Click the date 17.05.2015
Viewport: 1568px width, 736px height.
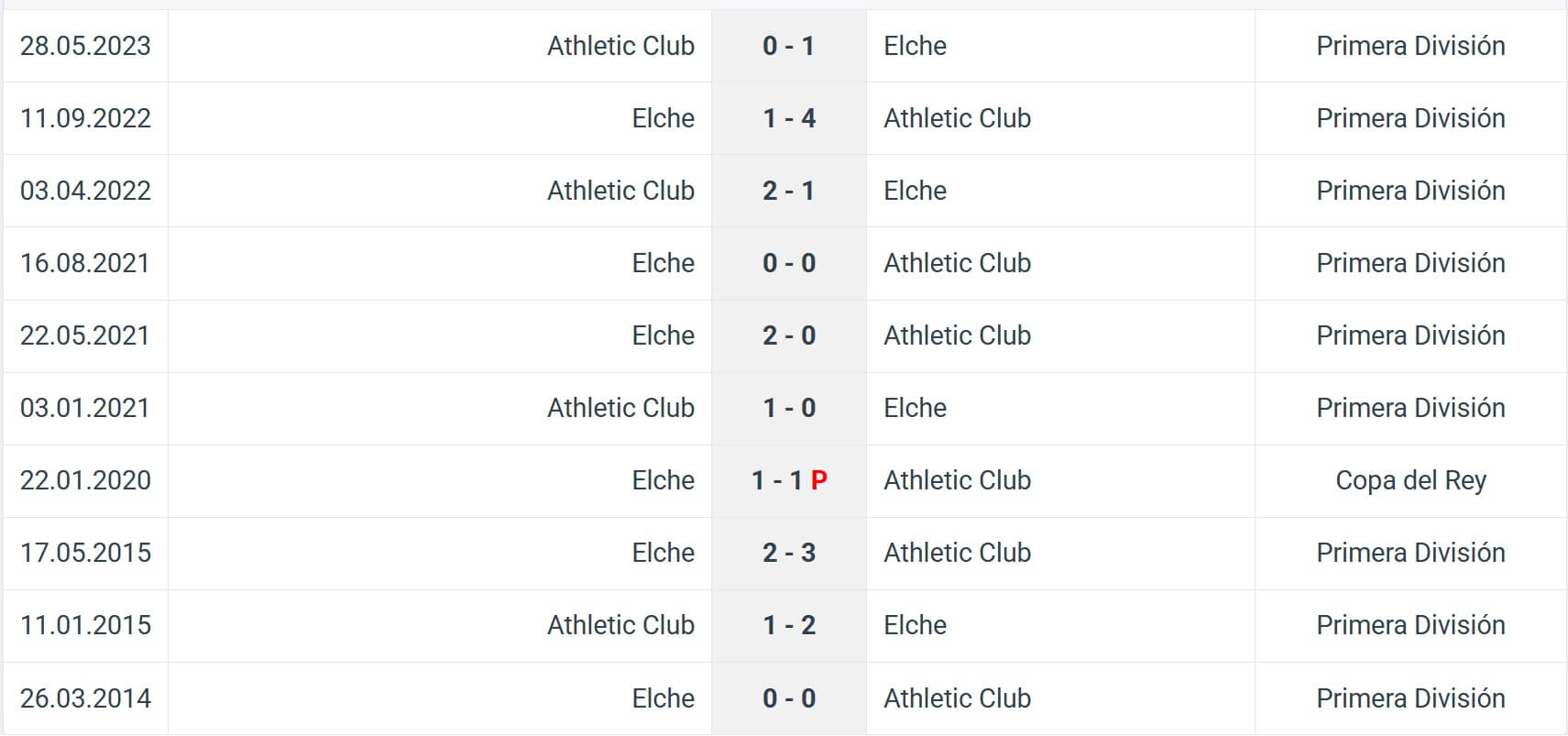85,553
